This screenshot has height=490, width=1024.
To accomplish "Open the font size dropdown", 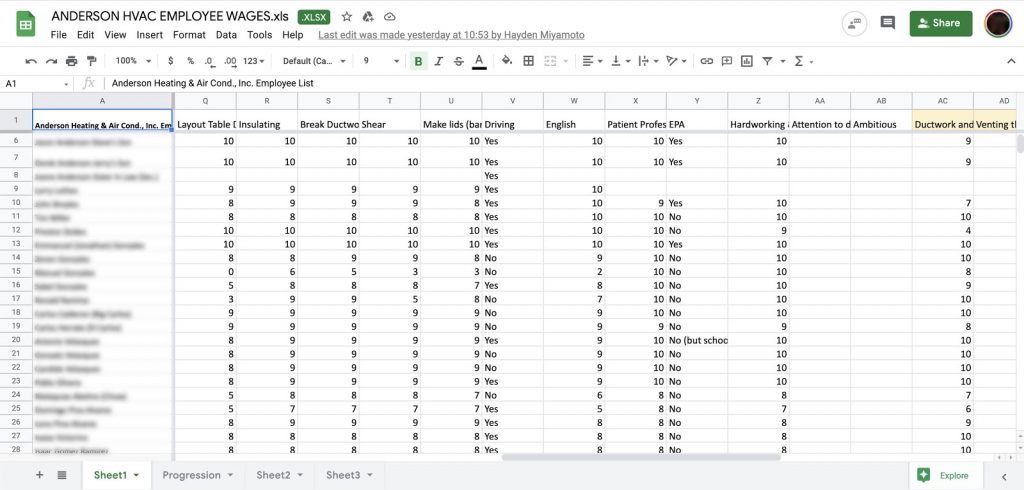I will [381, 61].
